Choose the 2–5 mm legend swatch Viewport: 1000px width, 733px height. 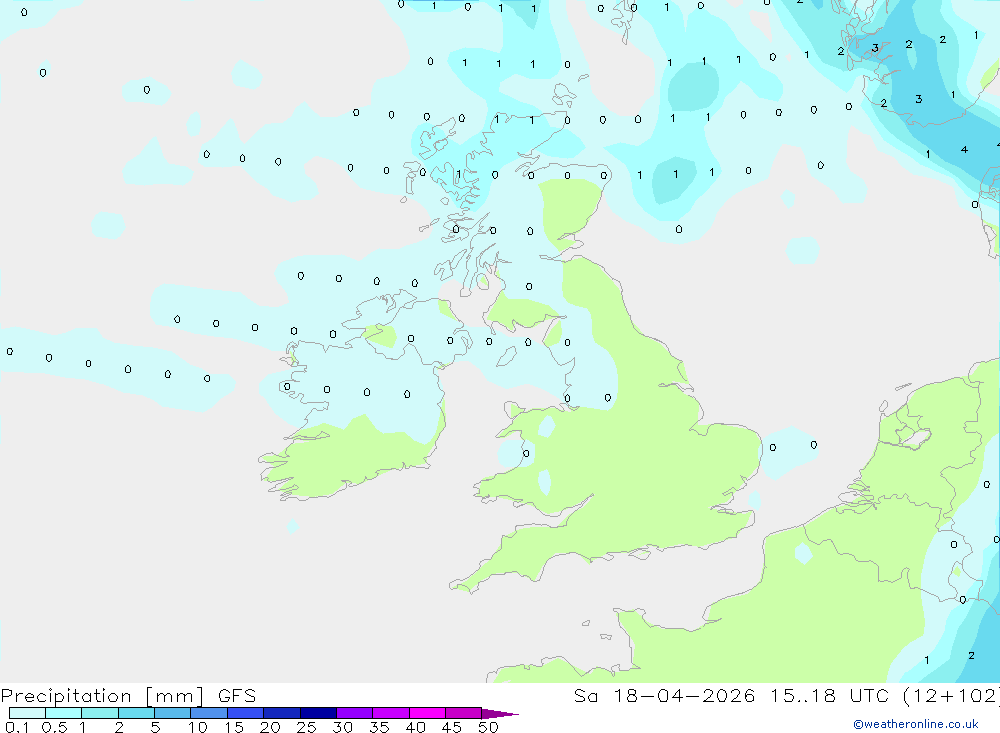click(x=136, y=713)
